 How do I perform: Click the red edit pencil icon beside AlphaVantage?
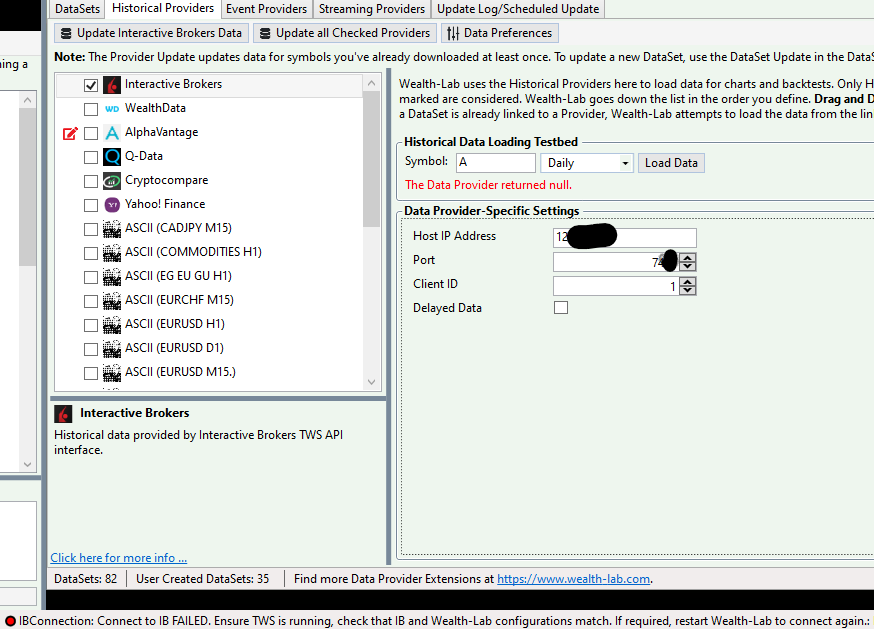tap(70, 133)
